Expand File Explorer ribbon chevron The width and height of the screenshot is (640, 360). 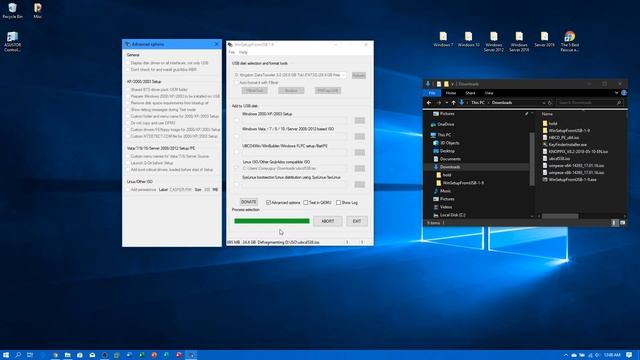coord(616,93)
